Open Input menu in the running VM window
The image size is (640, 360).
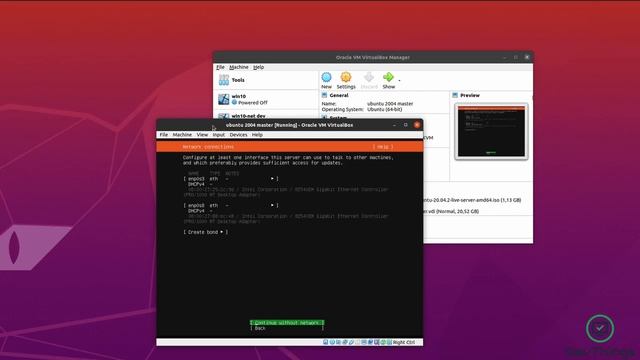218,134
